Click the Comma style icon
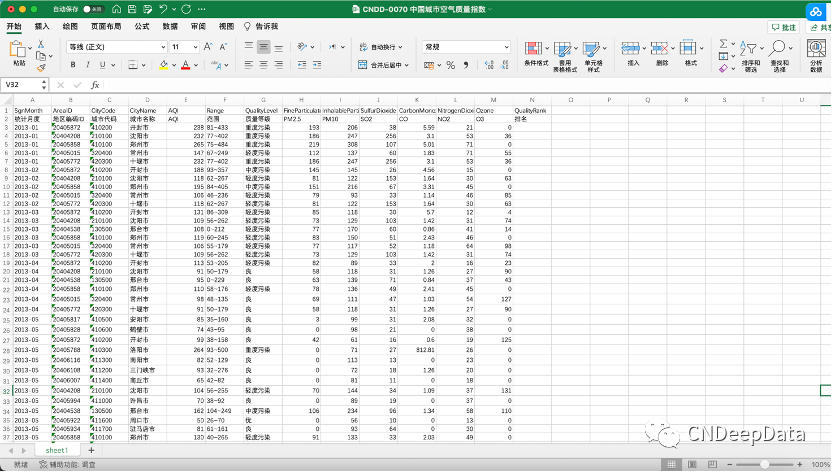The height and width of the screenshot is (472, 832). (466, 65)
